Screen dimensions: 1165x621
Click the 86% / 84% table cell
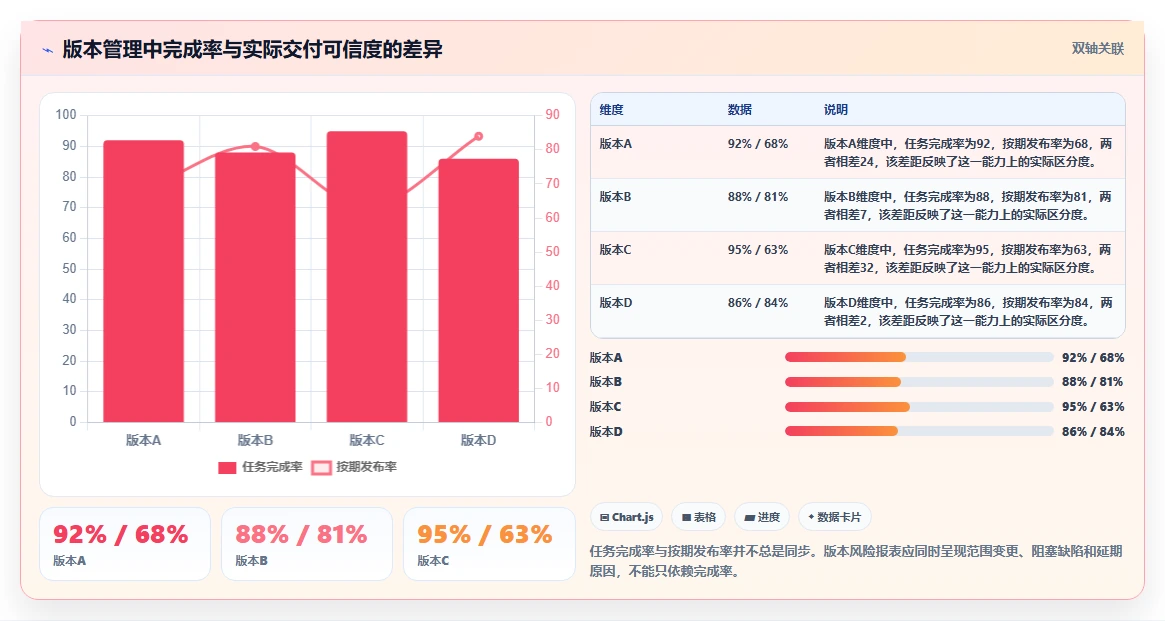758,302
